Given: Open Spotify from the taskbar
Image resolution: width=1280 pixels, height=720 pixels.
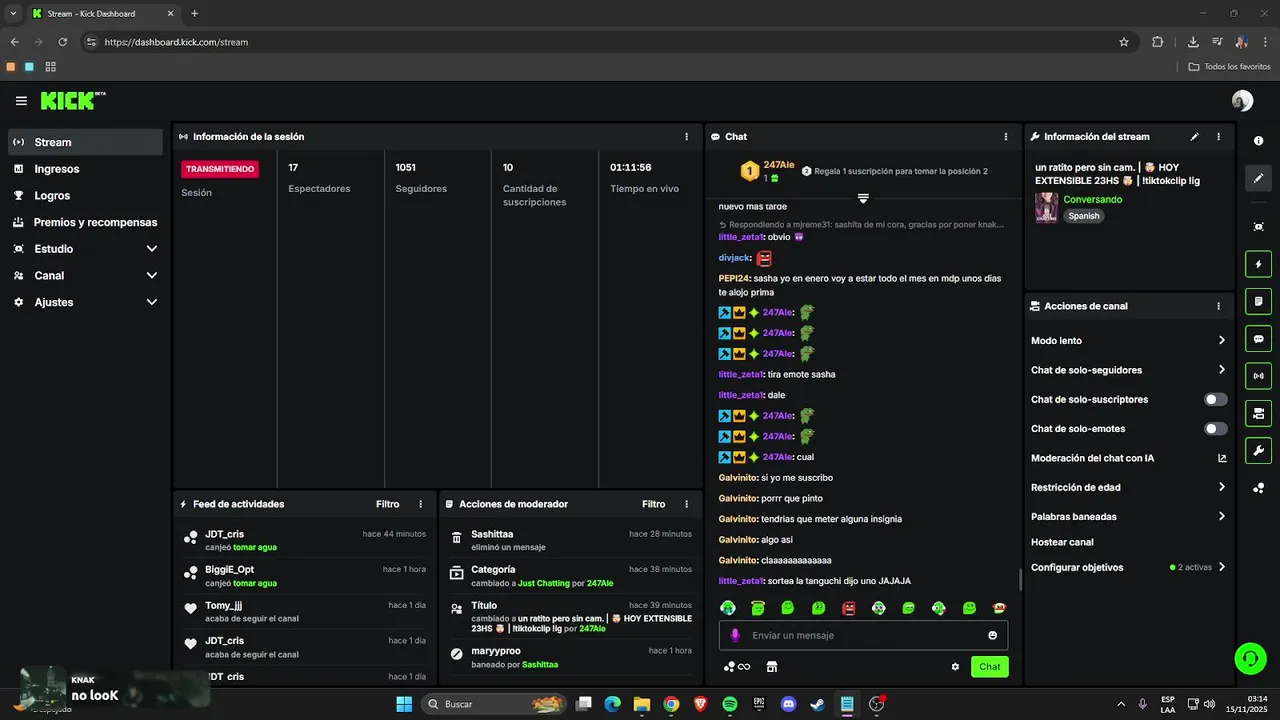Looking at the screenshot, I should (730, 704).
